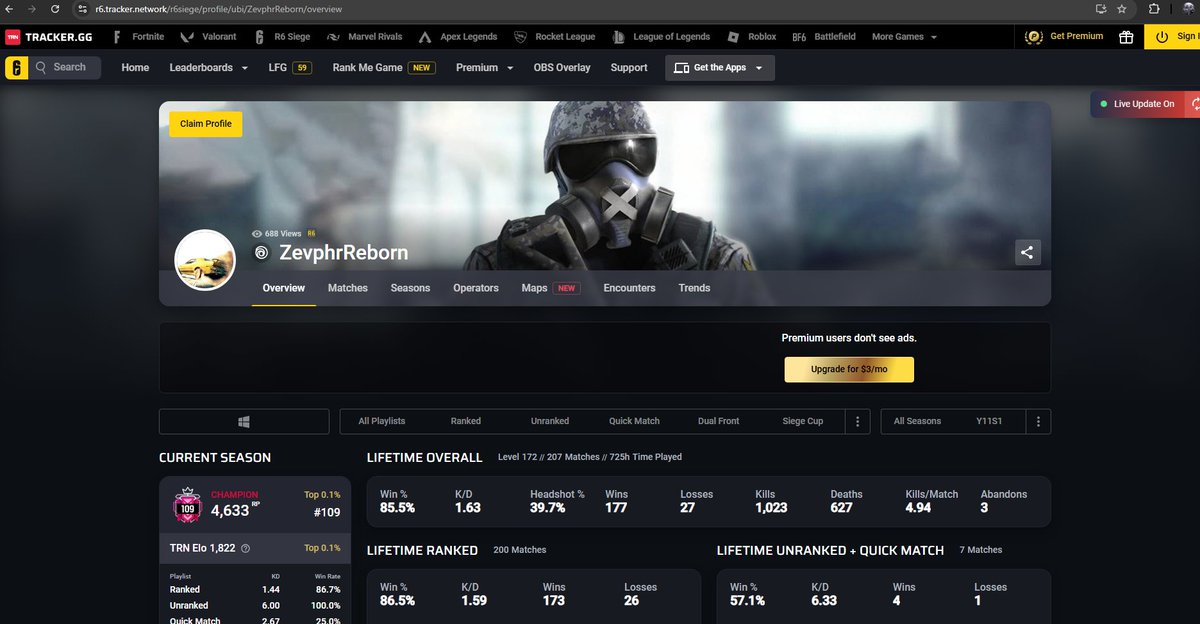Expand Get the Apps dropdown
1200x624 pixels.
pyautogui.click(x=719, y=68)
